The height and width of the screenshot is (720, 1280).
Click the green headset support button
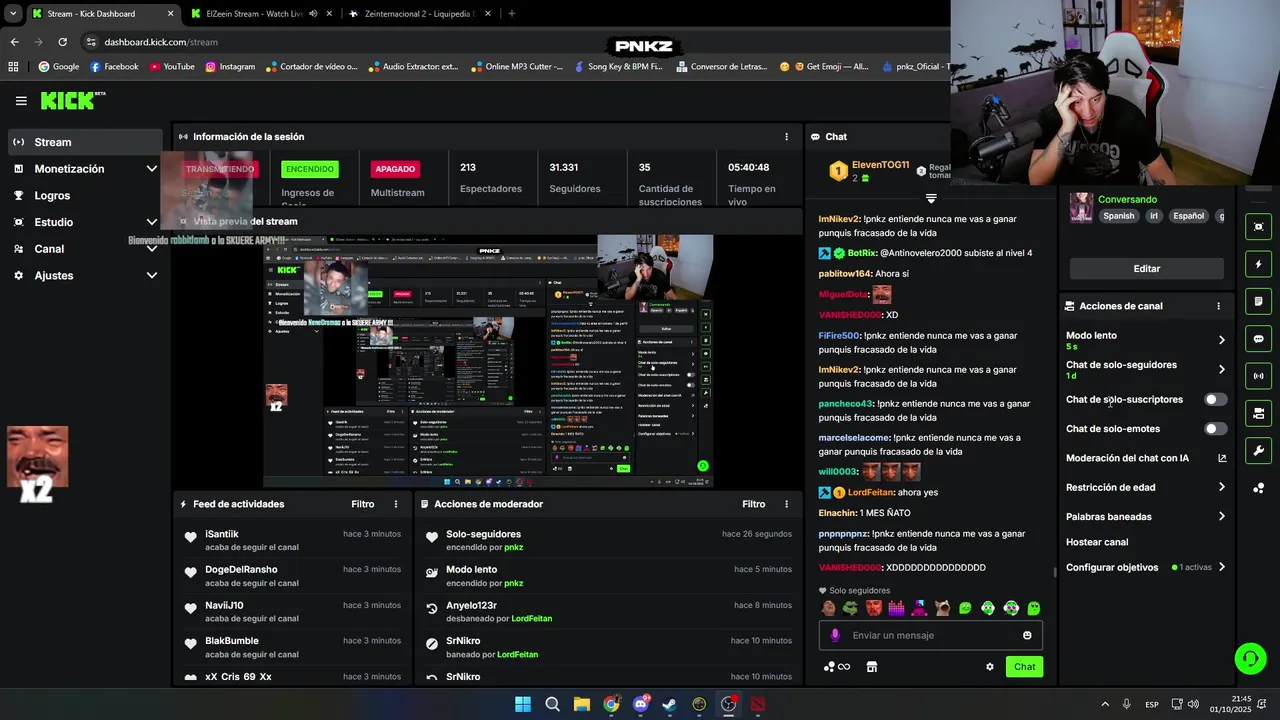[1250, 658]
